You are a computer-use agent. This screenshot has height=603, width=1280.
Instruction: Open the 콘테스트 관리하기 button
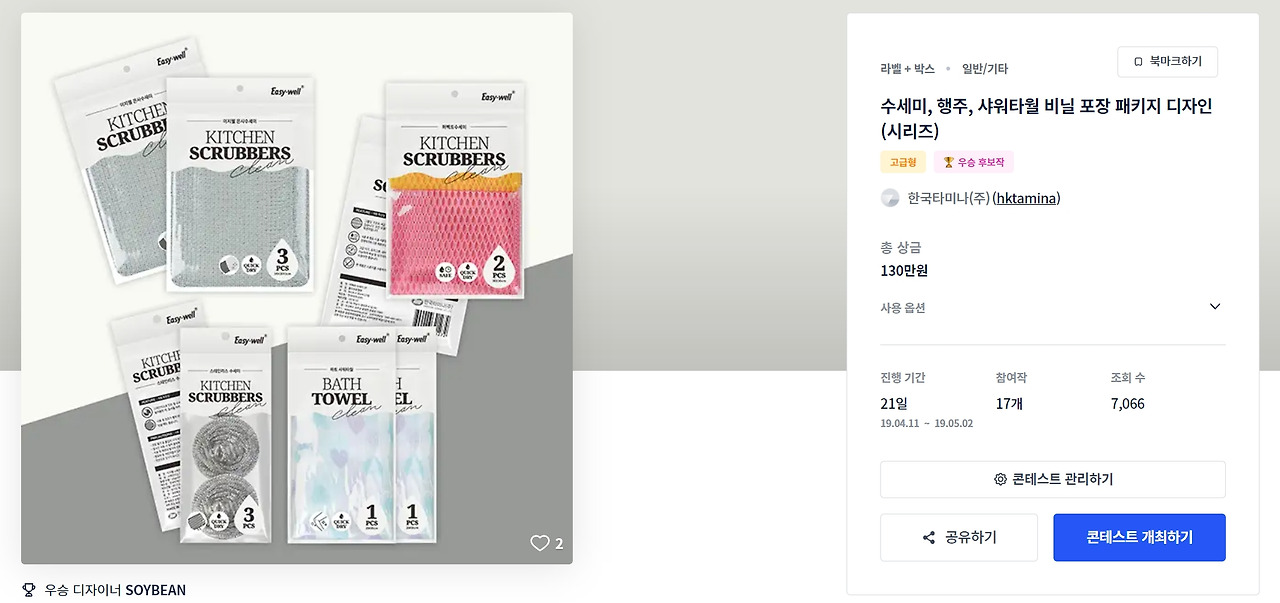[x=1052, y=479]
